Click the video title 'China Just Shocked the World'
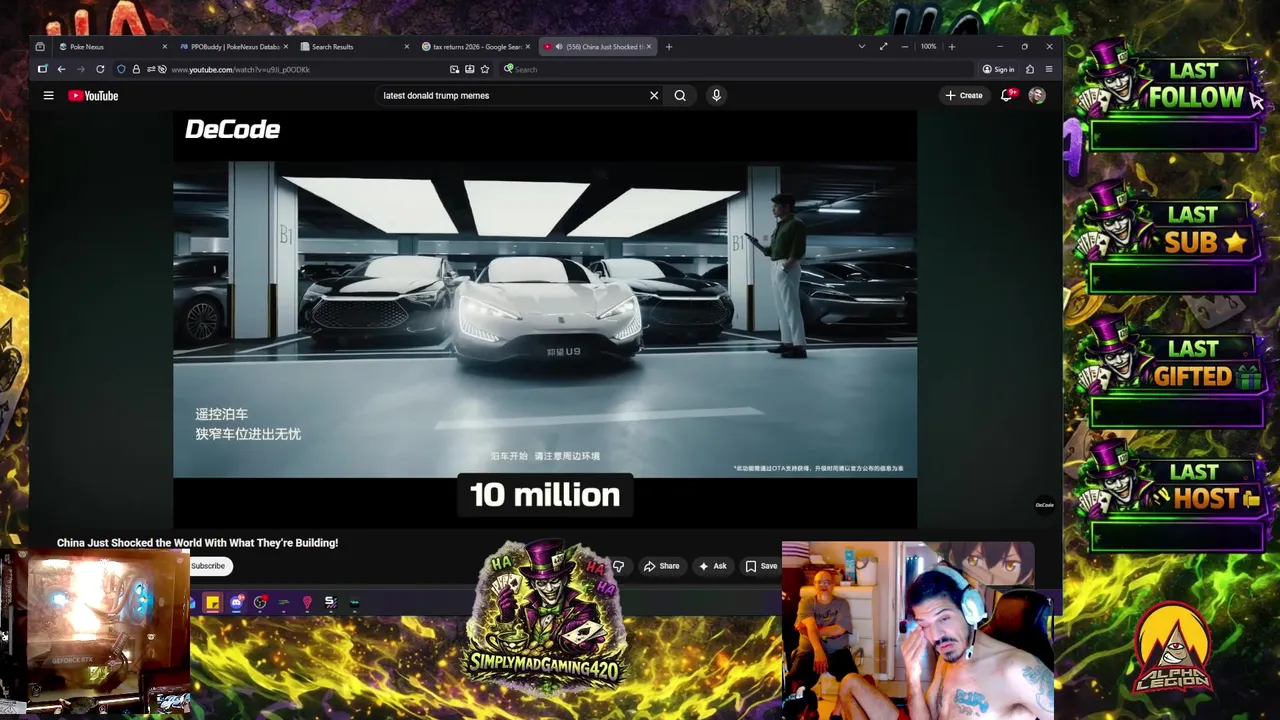1280x720 pixels. point(197,543)
